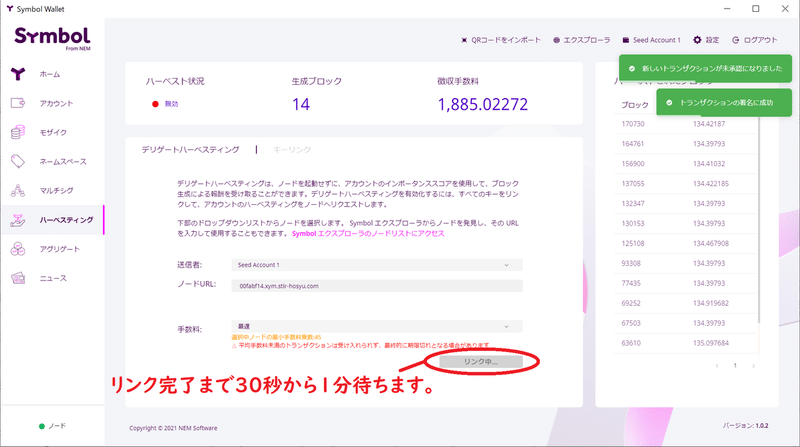The height and width of the screenshot is (447, 800).
Task: Click the green ノード status dot
Action: tap(42, 426)
